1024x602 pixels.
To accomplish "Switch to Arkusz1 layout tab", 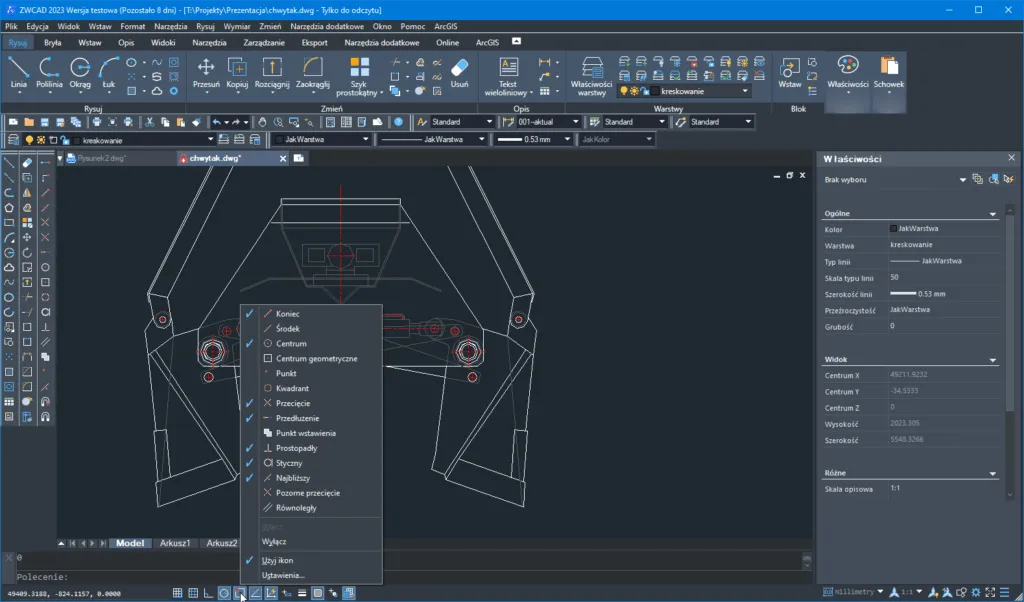I will 175,543.
